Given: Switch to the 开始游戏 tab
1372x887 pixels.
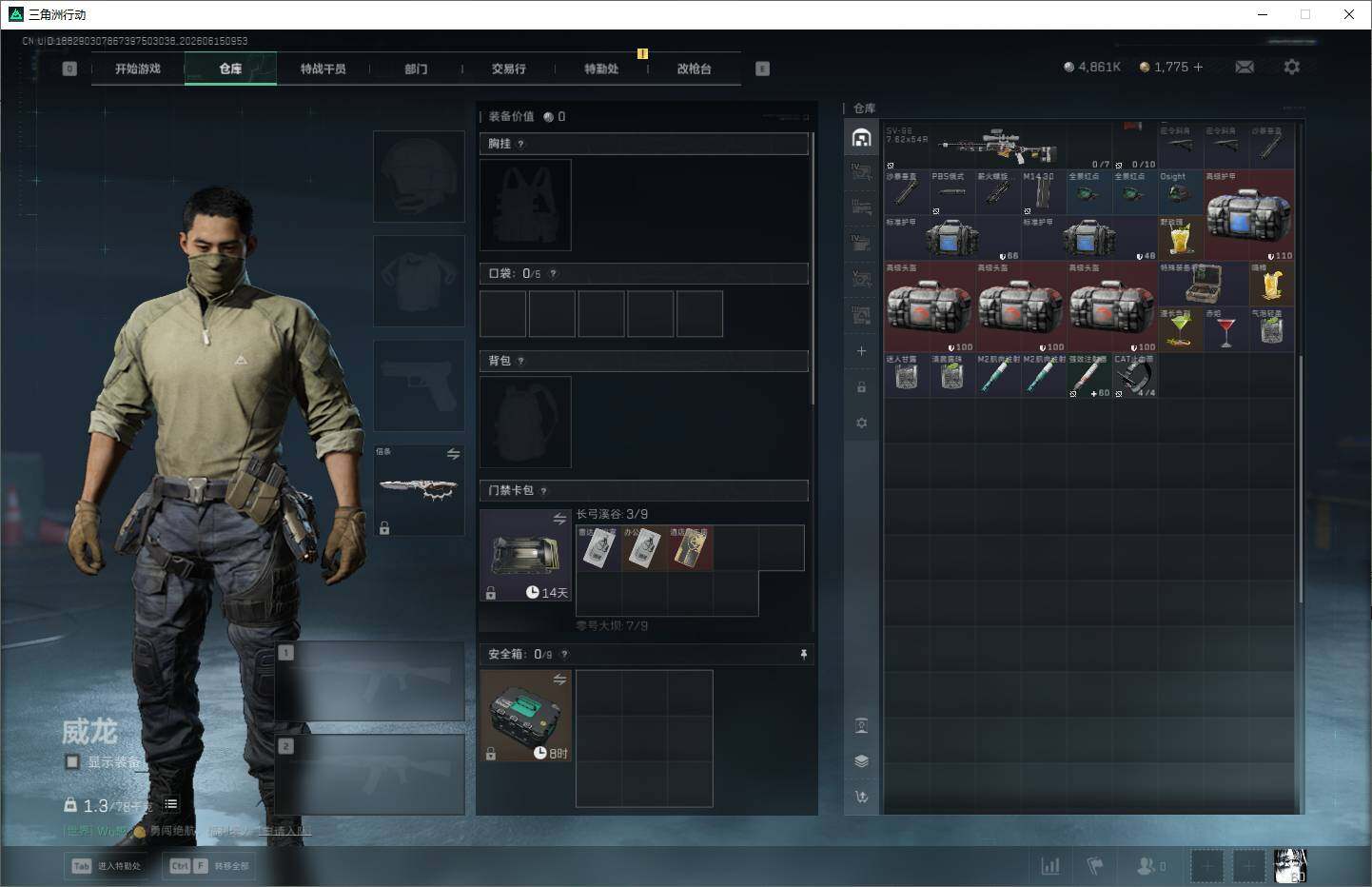Looking at the screenshot, I should [x=138, y=69].
